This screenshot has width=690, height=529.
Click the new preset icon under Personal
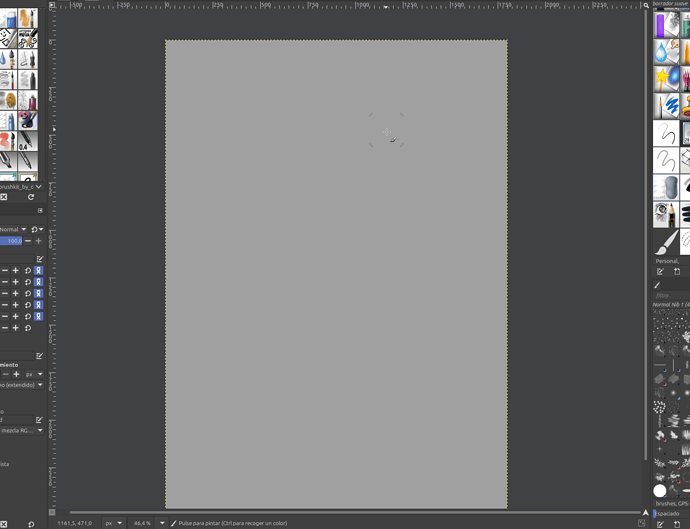(677, 272)
